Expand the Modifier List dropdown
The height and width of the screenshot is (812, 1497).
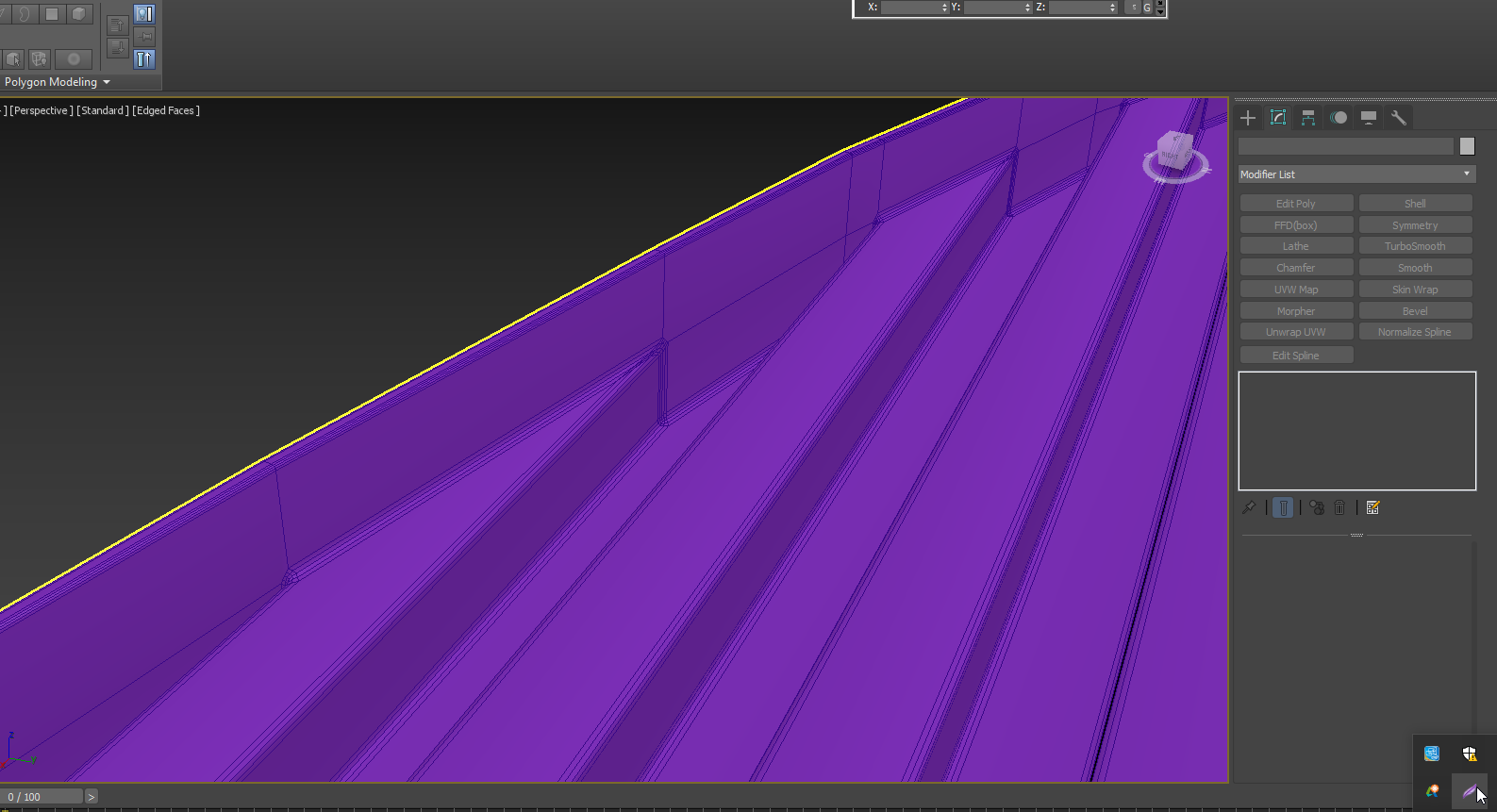[x=1356, y=174]
